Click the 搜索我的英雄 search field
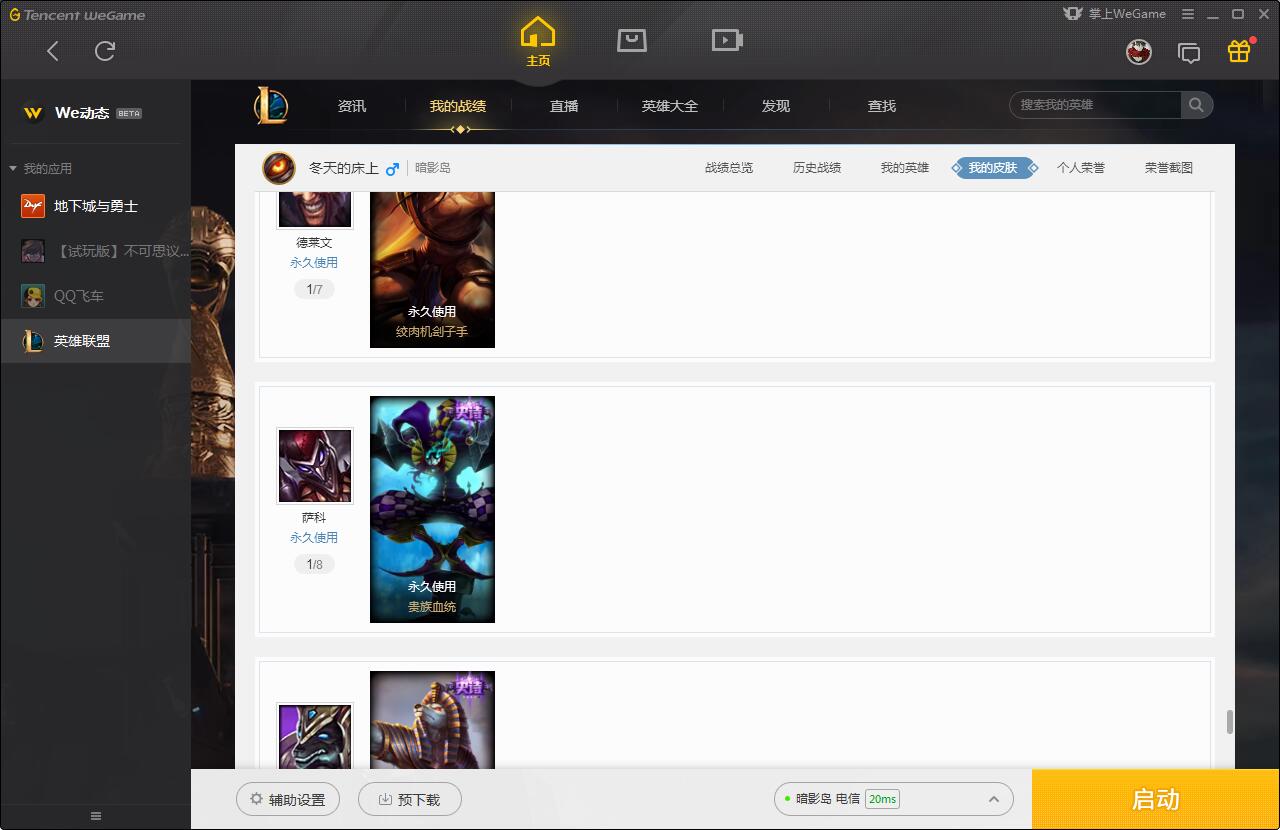The image size is (1280, 830). pyautogui.click(x=1096, y=105)
